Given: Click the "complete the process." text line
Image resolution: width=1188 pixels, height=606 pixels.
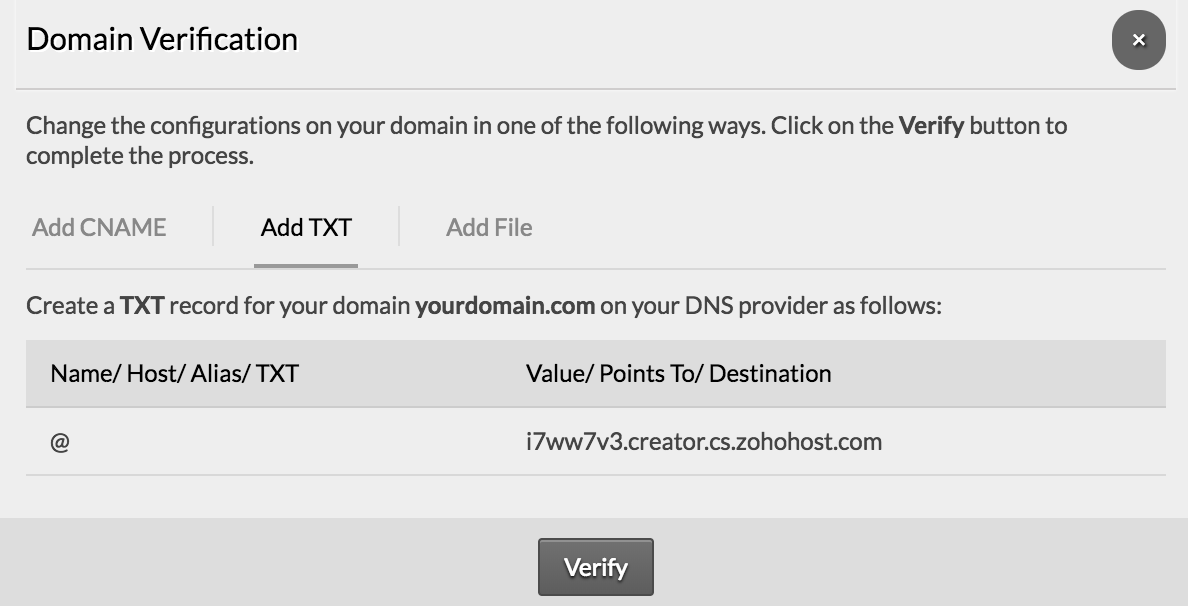Looking at the screenshot, I should (140, 156).
